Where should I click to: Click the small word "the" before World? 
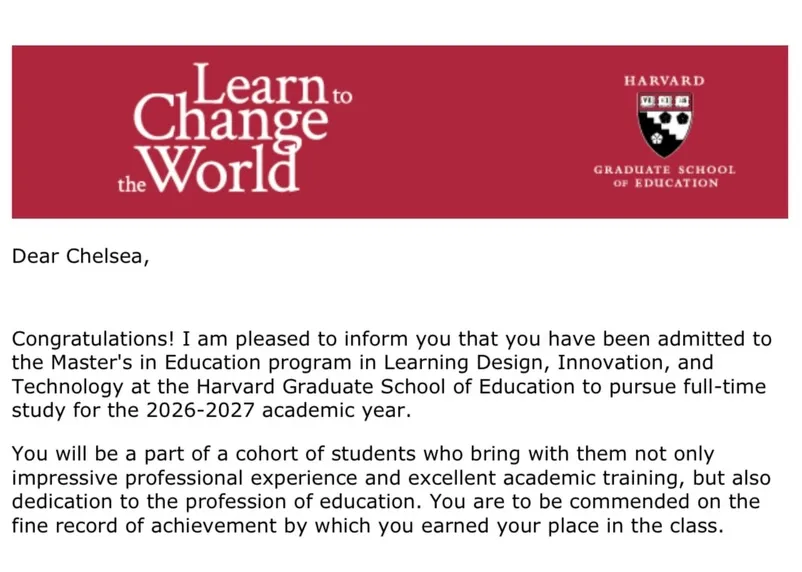(131, 184)
